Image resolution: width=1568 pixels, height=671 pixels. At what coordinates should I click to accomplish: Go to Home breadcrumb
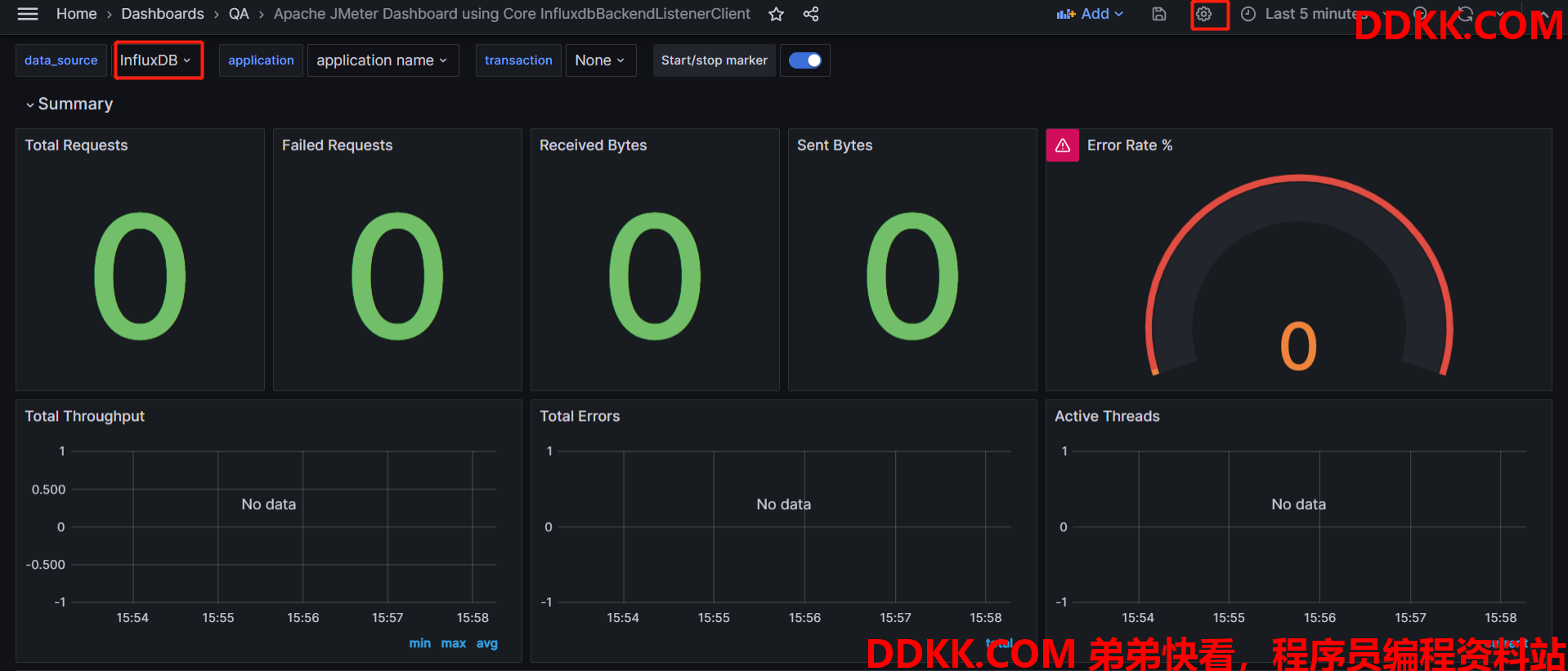[77, 14]
